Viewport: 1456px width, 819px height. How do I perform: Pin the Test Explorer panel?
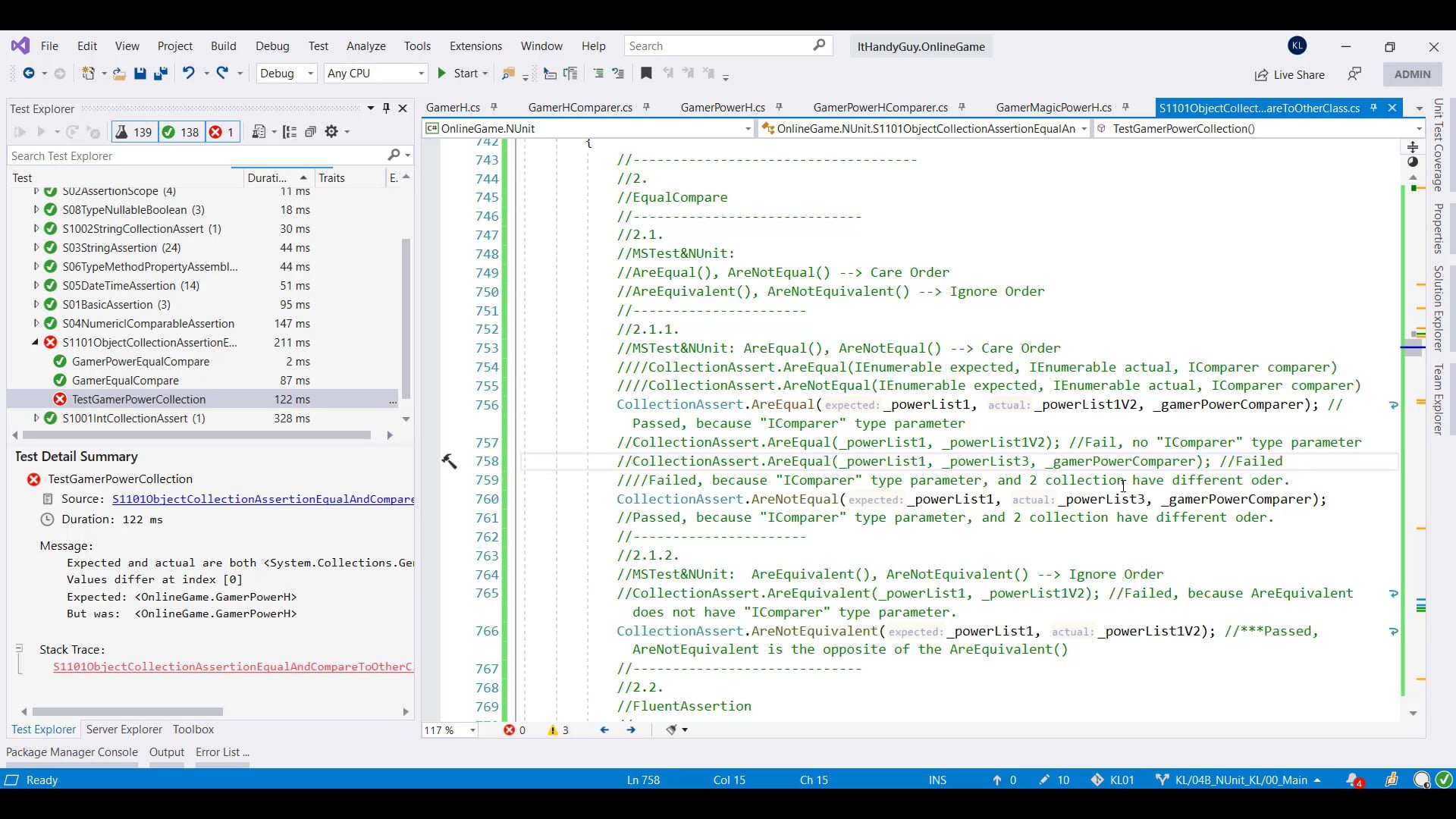tap(387, 108)
